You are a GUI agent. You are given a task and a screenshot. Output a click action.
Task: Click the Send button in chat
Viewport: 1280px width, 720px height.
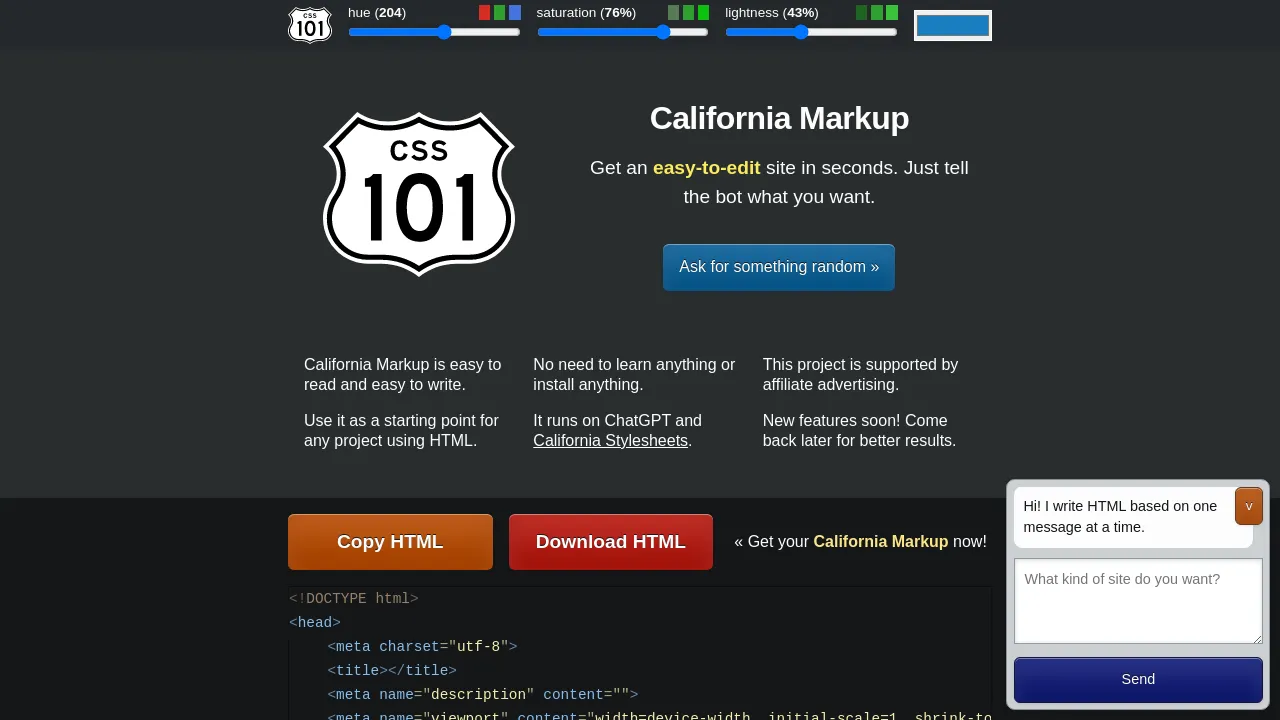1138,680
